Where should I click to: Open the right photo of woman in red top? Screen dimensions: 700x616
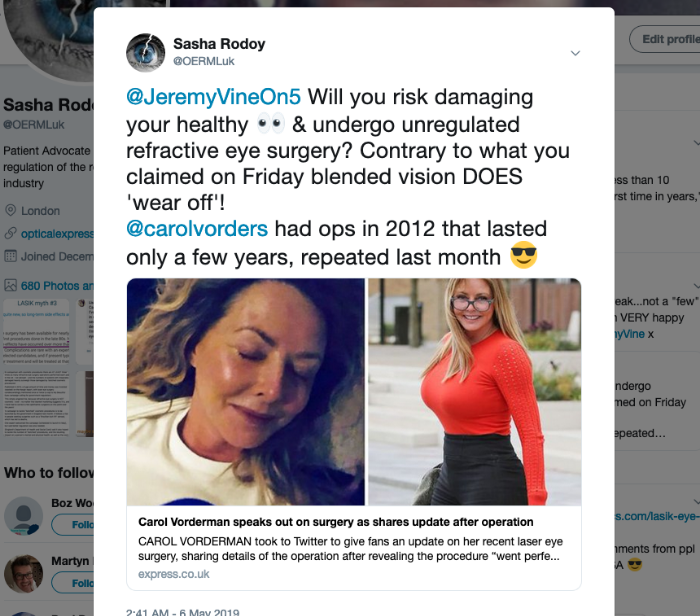475,391
